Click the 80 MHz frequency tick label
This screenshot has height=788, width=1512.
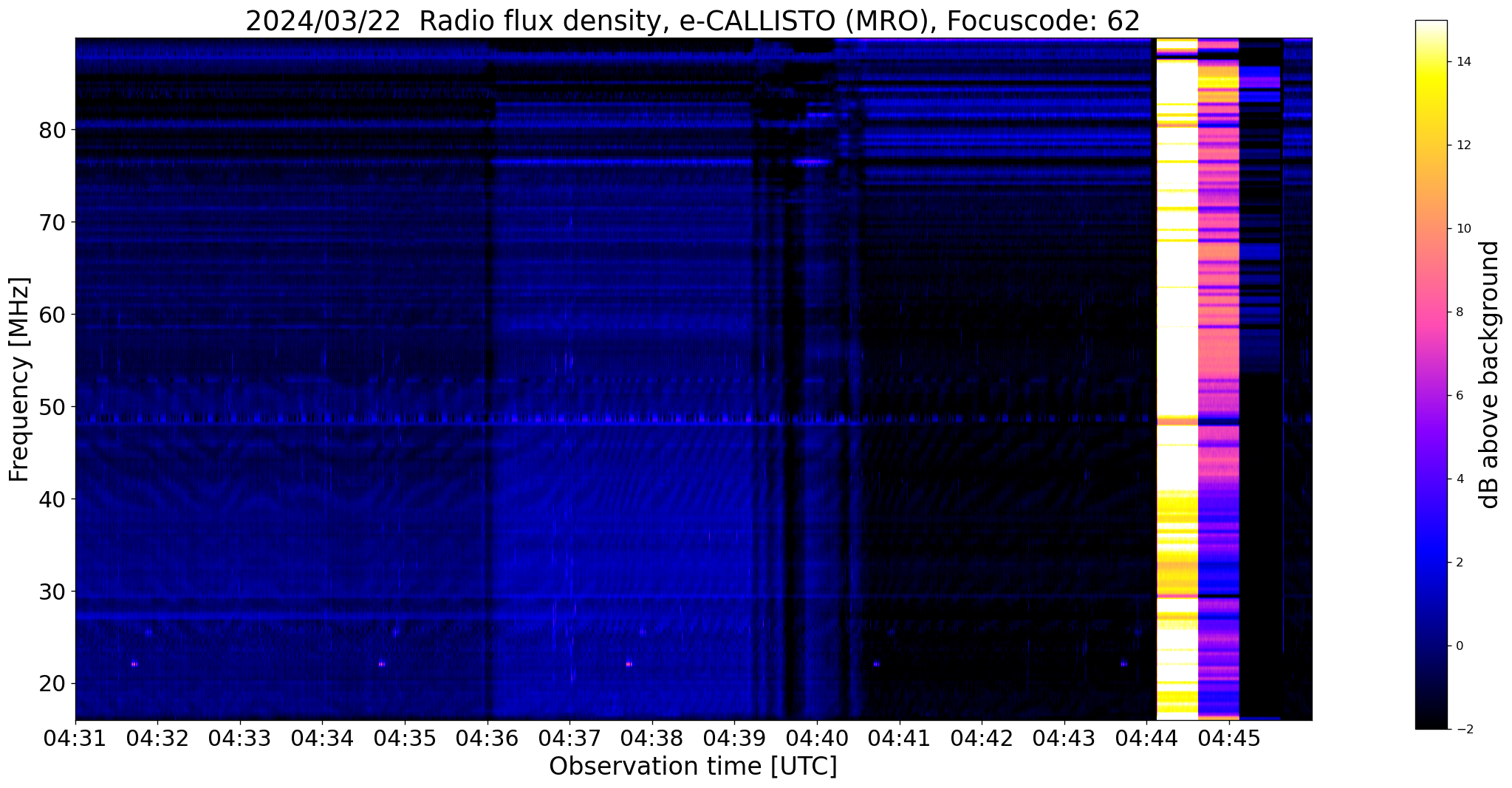pyautogui.click(x=53, y=130)
